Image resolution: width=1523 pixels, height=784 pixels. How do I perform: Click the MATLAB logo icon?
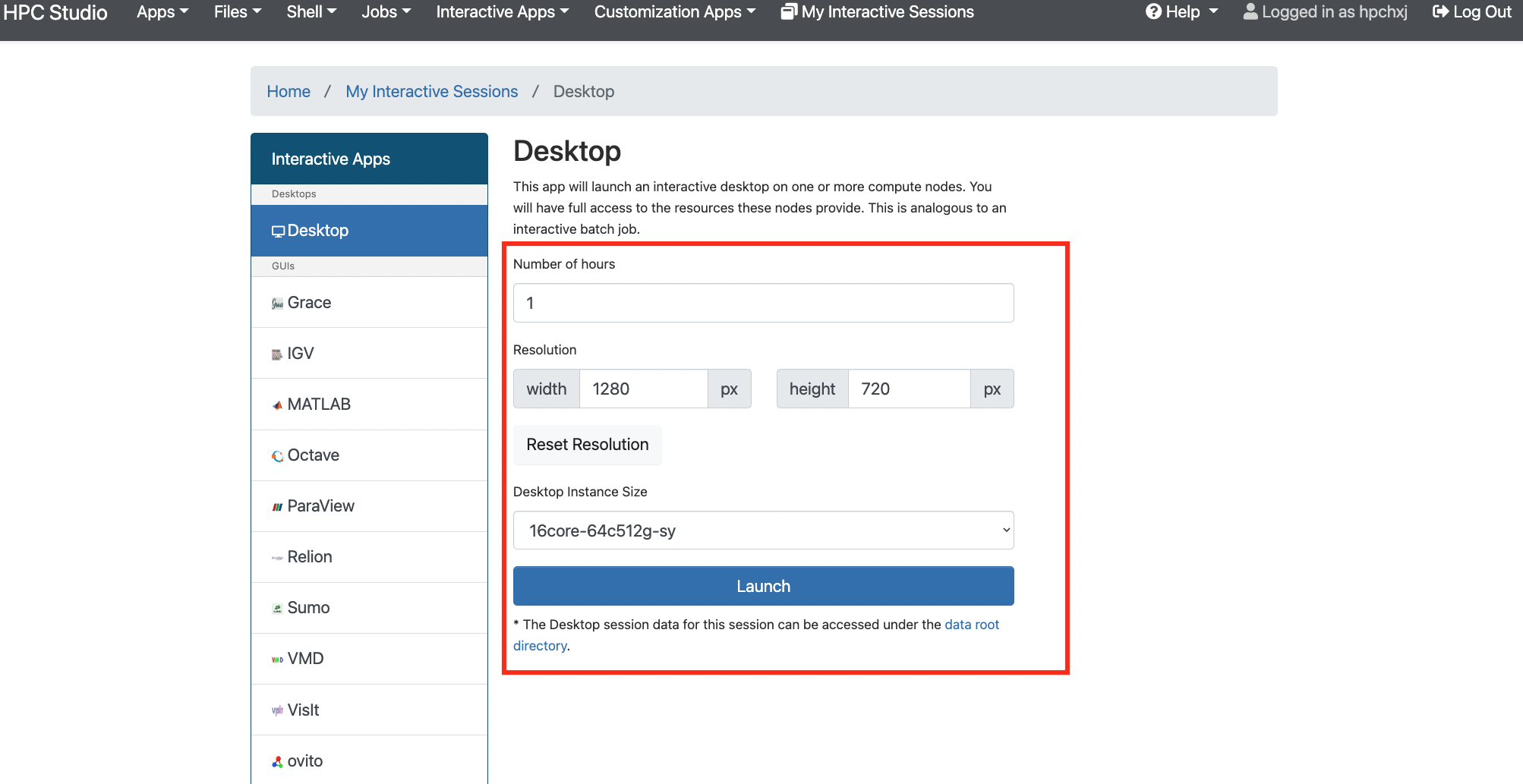click(x=277, y=405)
